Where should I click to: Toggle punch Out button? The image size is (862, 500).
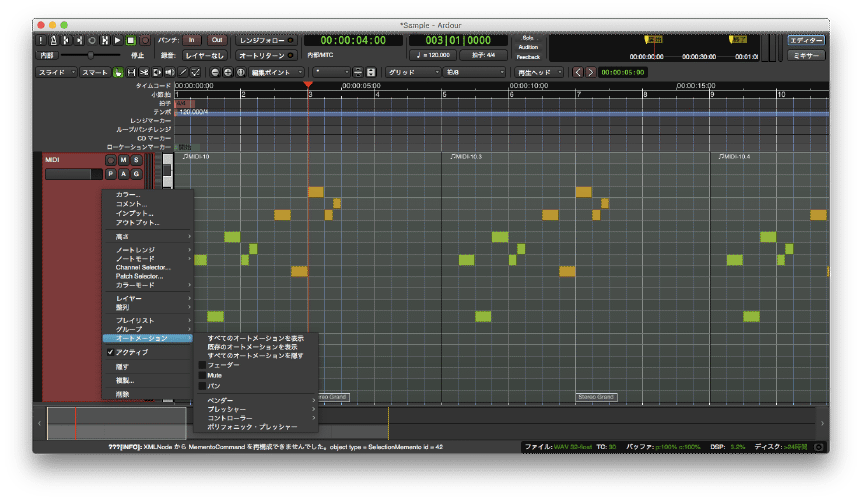pyautogui.click(x=217, y=40)
